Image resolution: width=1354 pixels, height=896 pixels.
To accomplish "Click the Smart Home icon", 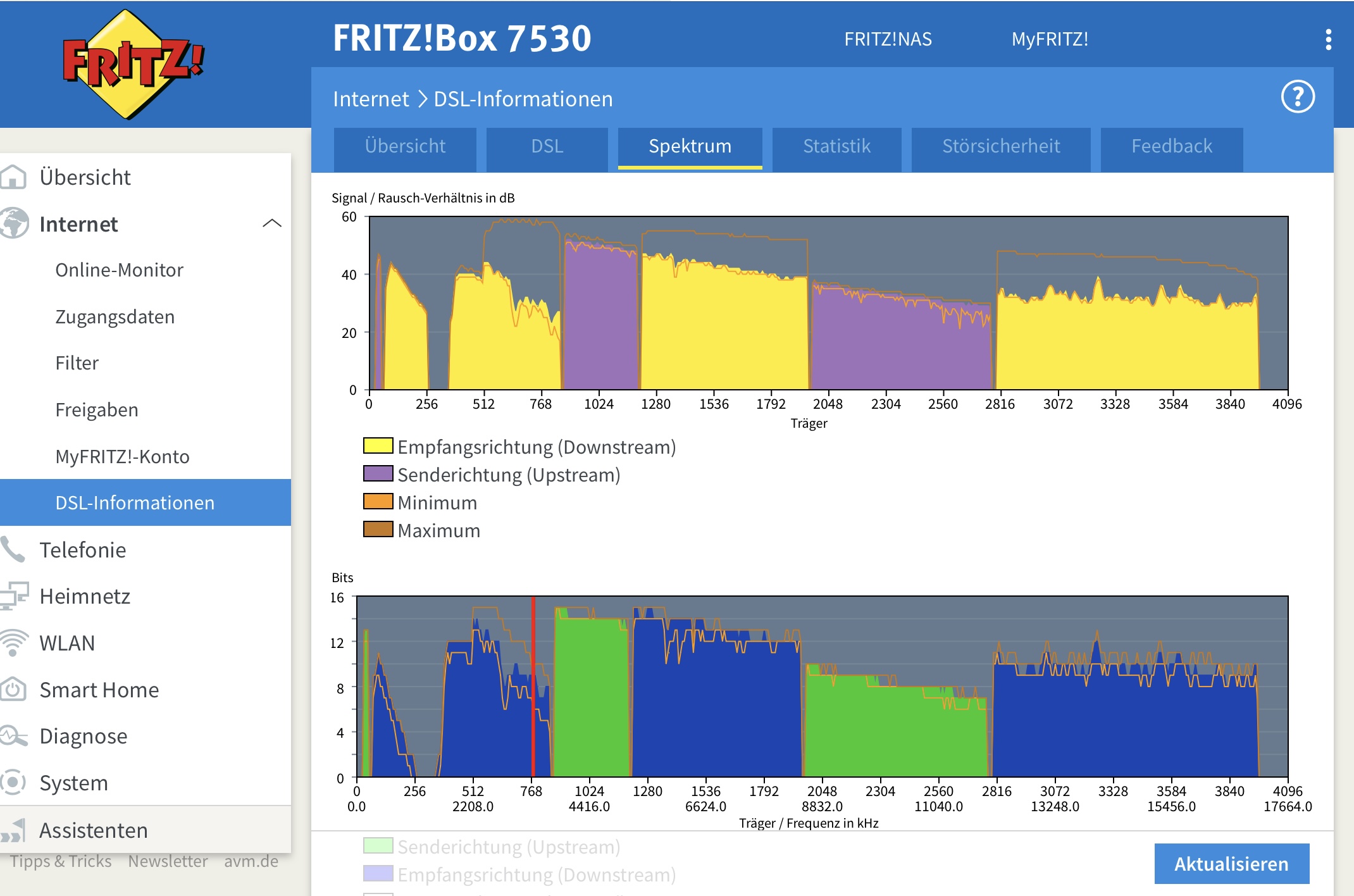I will click(x=13, y=689).
